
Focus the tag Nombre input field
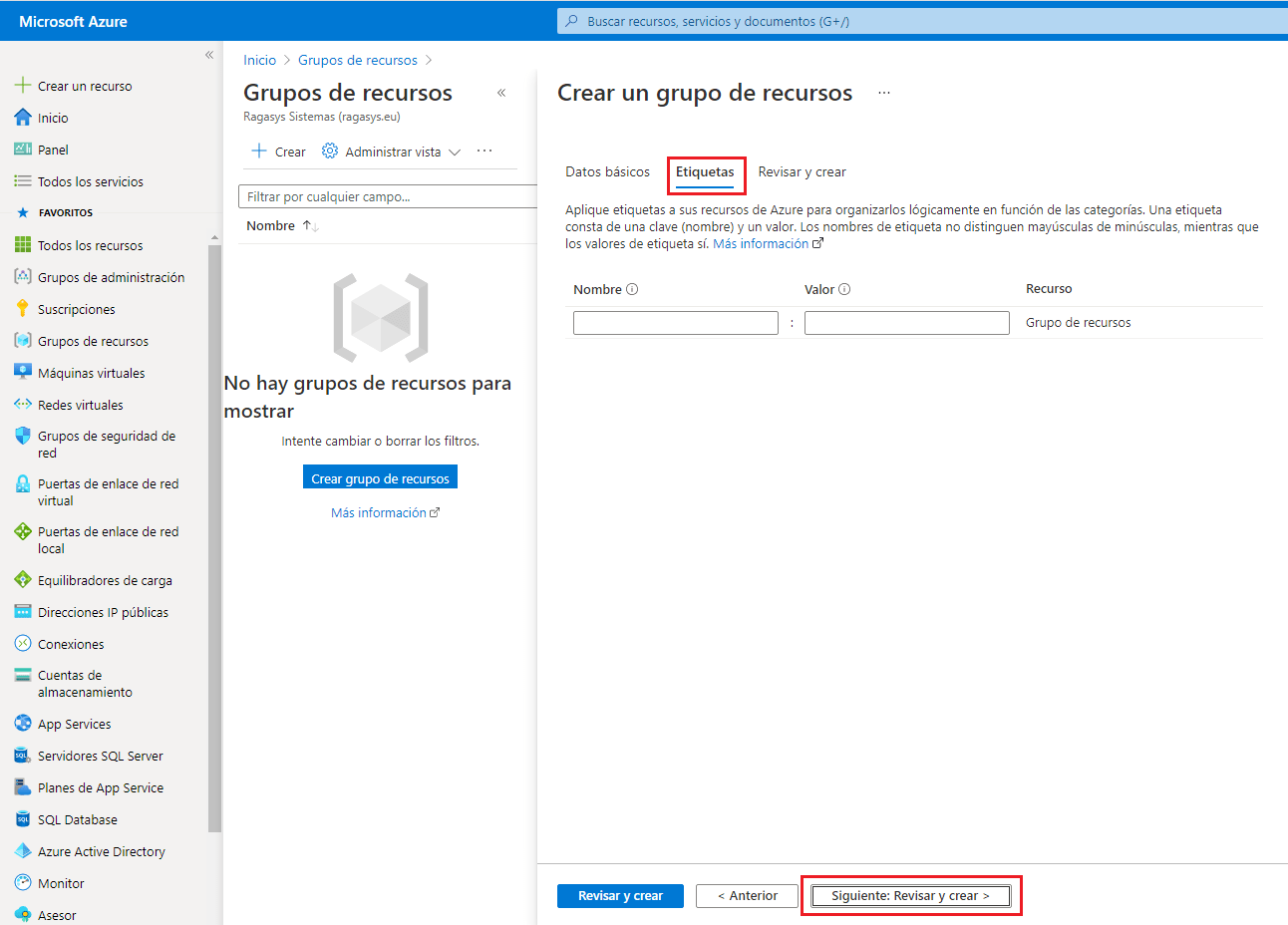click(676, 323)
